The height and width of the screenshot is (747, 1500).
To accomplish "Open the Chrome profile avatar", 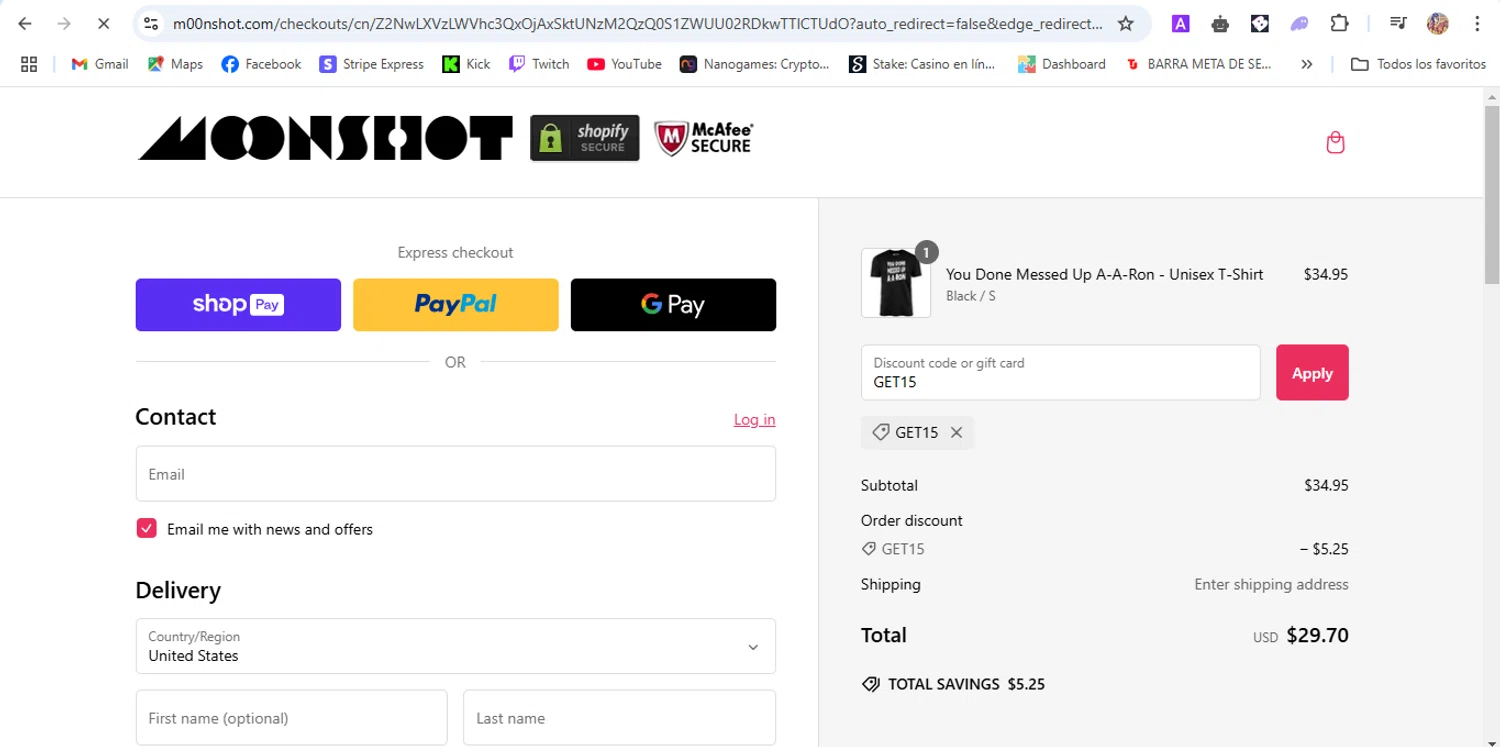I will [1438, 23].
